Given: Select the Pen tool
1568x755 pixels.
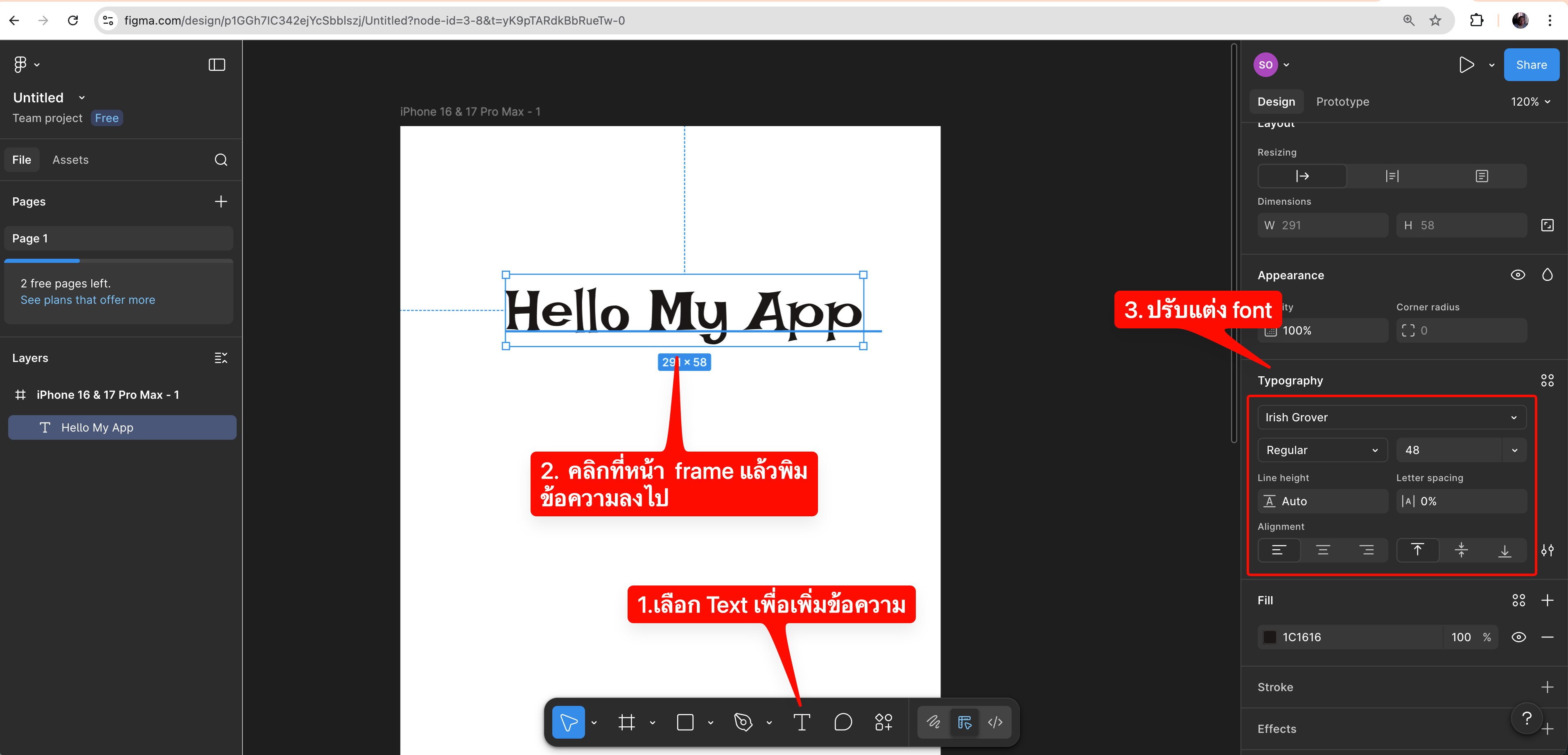Looking at the screenshot, I should [x=743, y=722].
